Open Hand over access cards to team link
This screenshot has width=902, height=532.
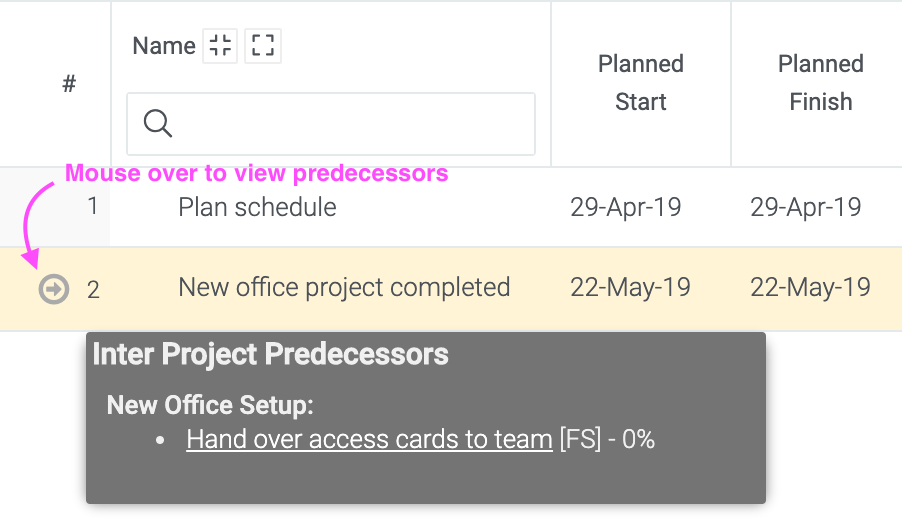click(369, 439)
